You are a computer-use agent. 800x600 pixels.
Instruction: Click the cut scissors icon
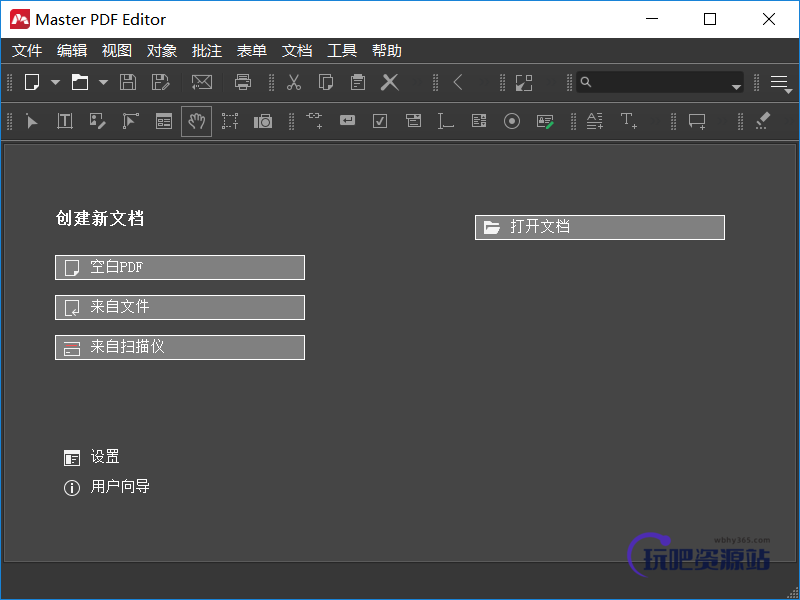pyautogui.click(x=294, y=82)
